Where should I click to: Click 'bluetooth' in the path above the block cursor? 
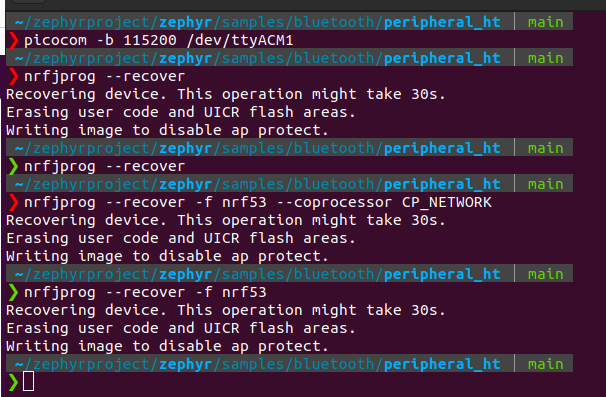pos(334,364)
